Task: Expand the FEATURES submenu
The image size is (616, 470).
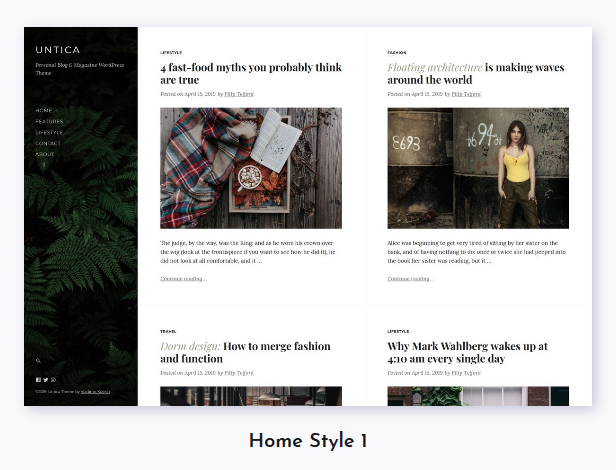Action: [67, 121]
